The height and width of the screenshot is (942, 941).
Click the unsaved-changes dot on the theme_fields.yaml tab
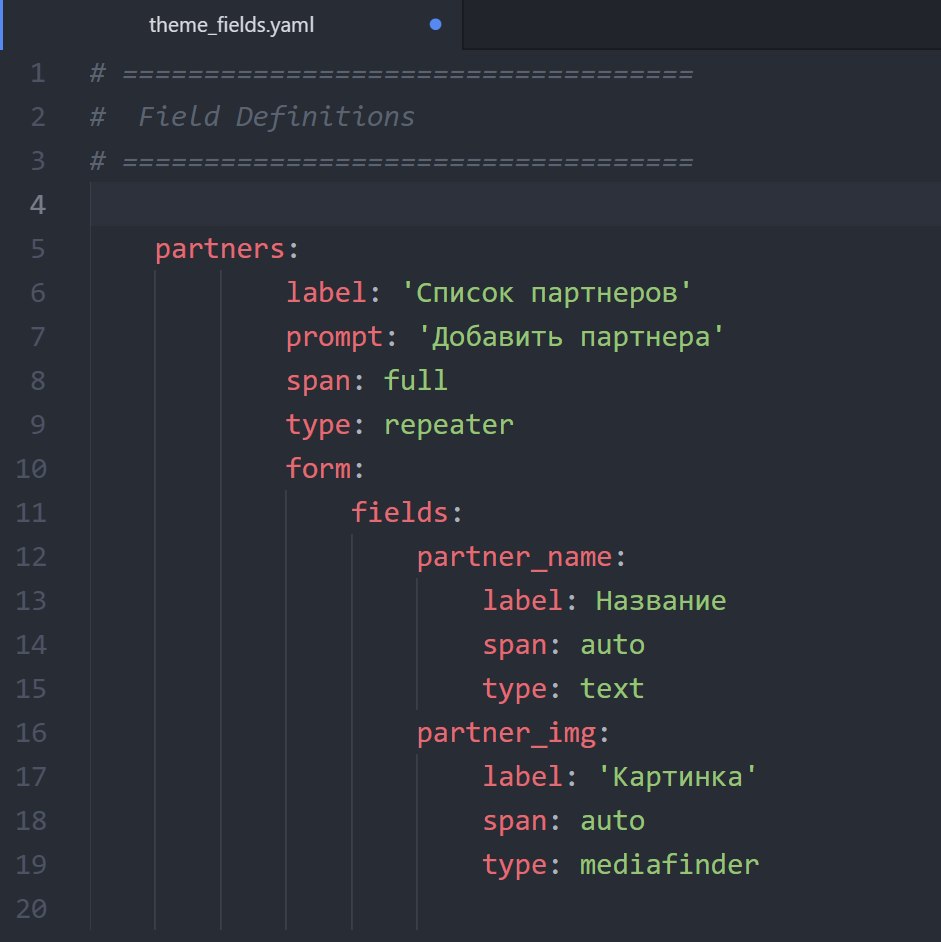(436, 25)
